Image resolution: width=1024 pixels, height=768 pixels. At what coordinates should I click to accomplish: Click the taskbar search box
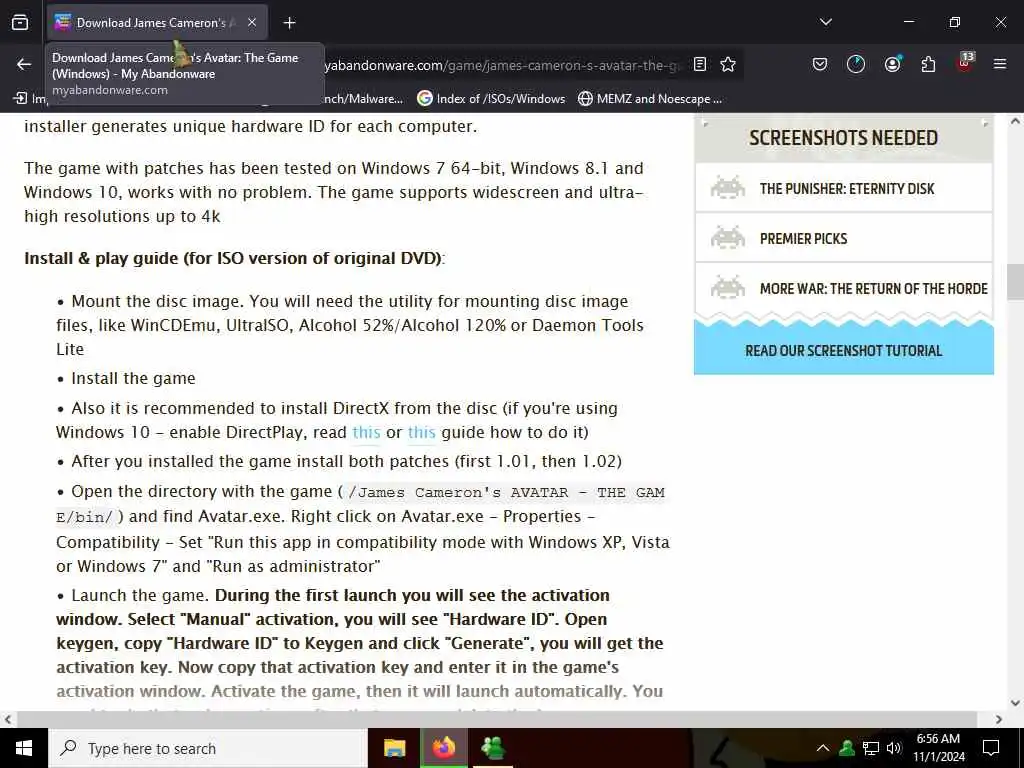point(208,748)
